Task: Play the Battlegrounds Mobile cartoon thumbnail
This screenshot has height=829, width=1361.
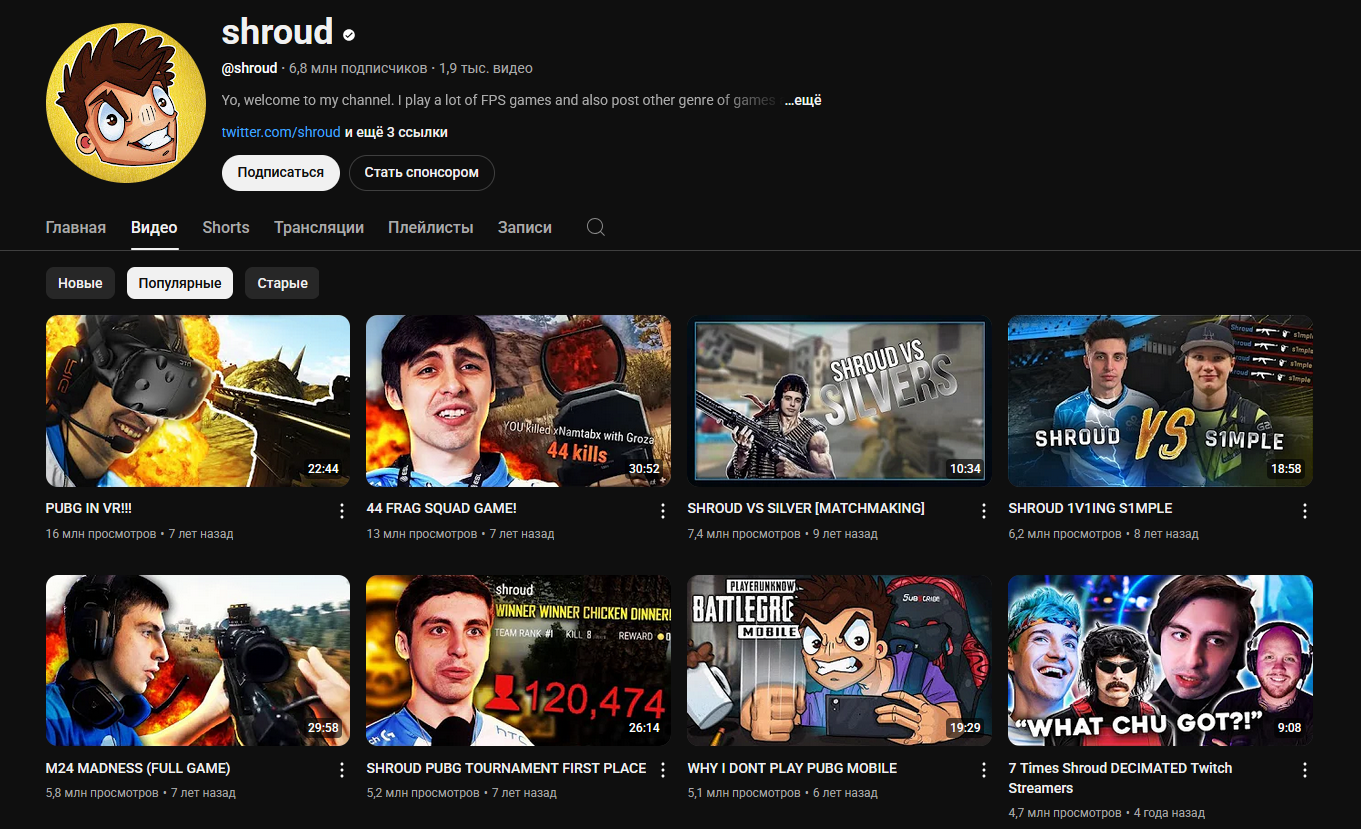Action: tap(840, 660)
